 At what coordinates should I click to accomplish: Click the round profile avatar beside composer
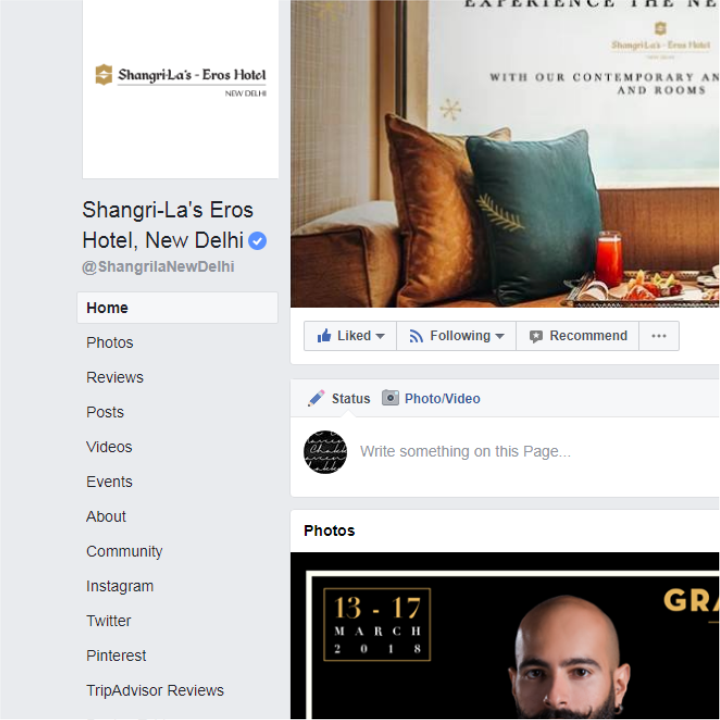click(325, 452)
